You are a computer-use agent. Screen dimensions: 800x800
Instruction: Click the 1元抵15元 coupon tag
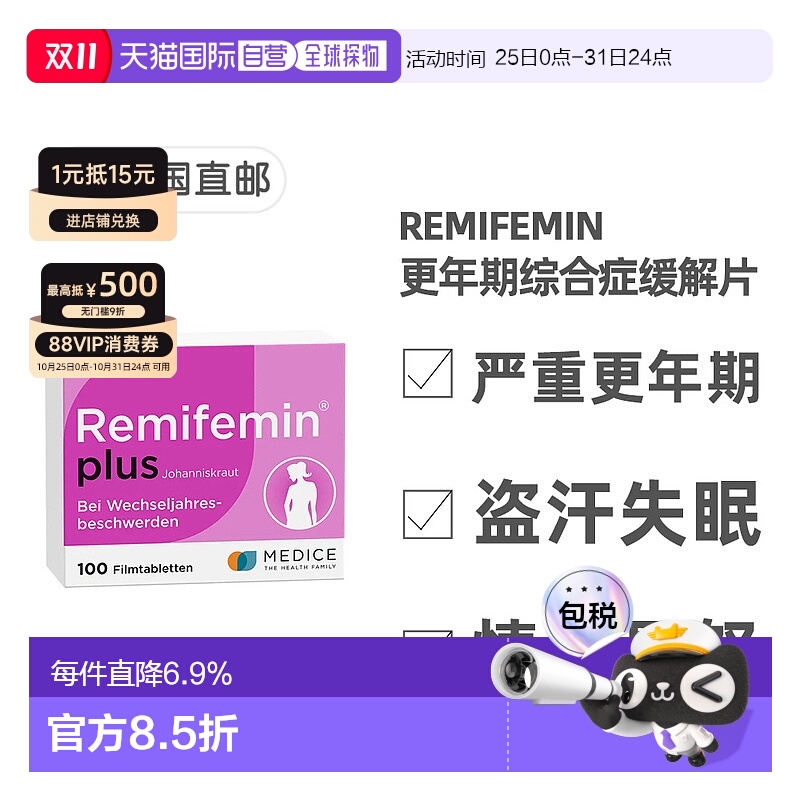coord(103,173)
